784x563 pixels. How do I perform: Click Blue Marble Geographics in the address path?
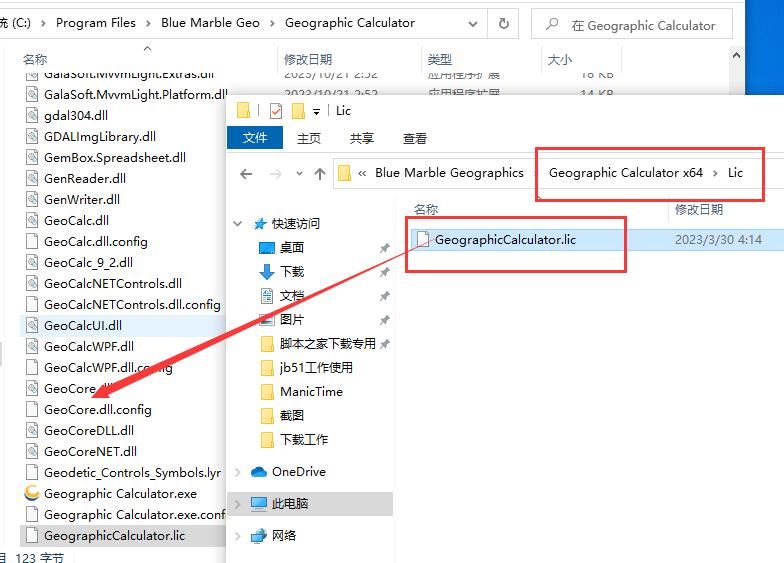click(449, 172)
